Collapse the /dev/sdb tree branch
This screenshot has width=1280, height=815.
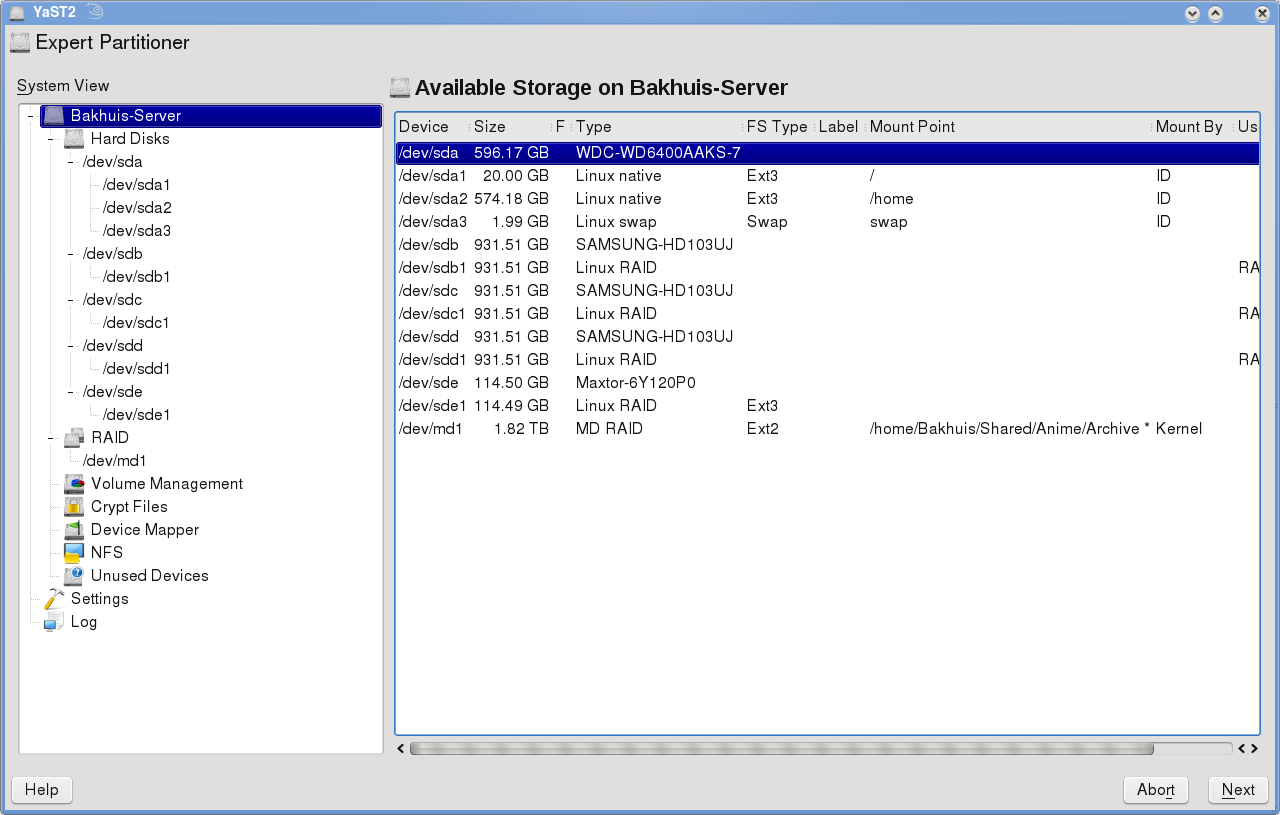[71, 254]
